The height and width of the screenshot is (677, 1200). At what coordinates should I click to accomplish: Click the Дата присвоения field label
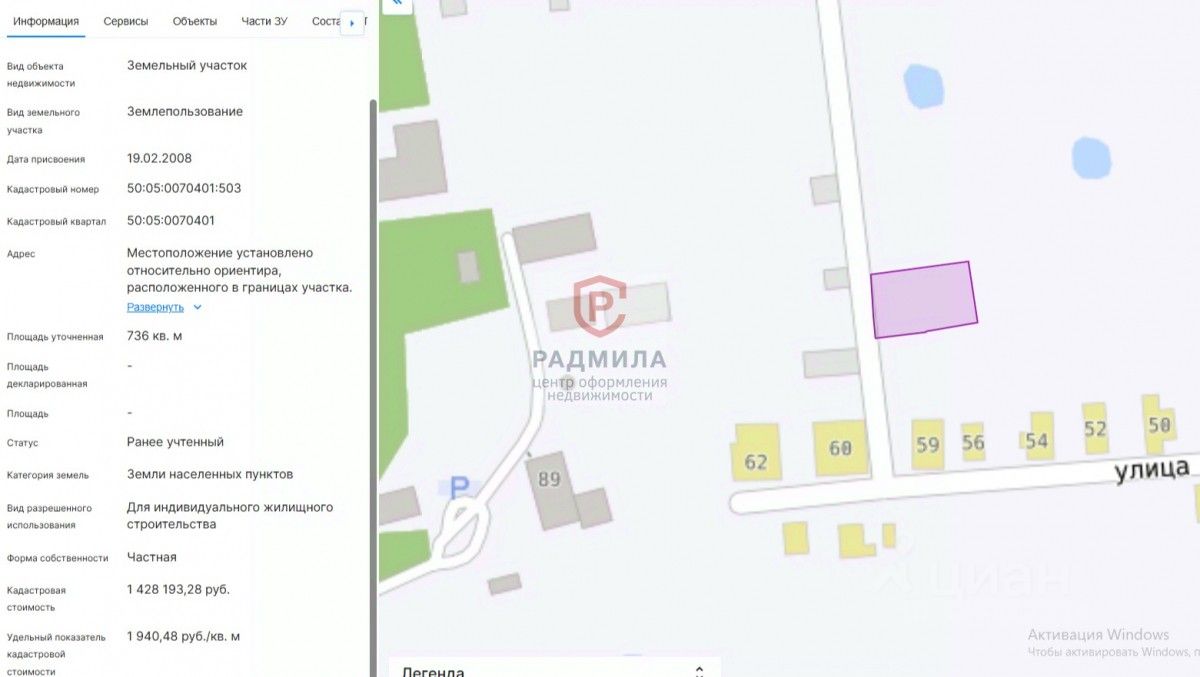coord(46,160)
